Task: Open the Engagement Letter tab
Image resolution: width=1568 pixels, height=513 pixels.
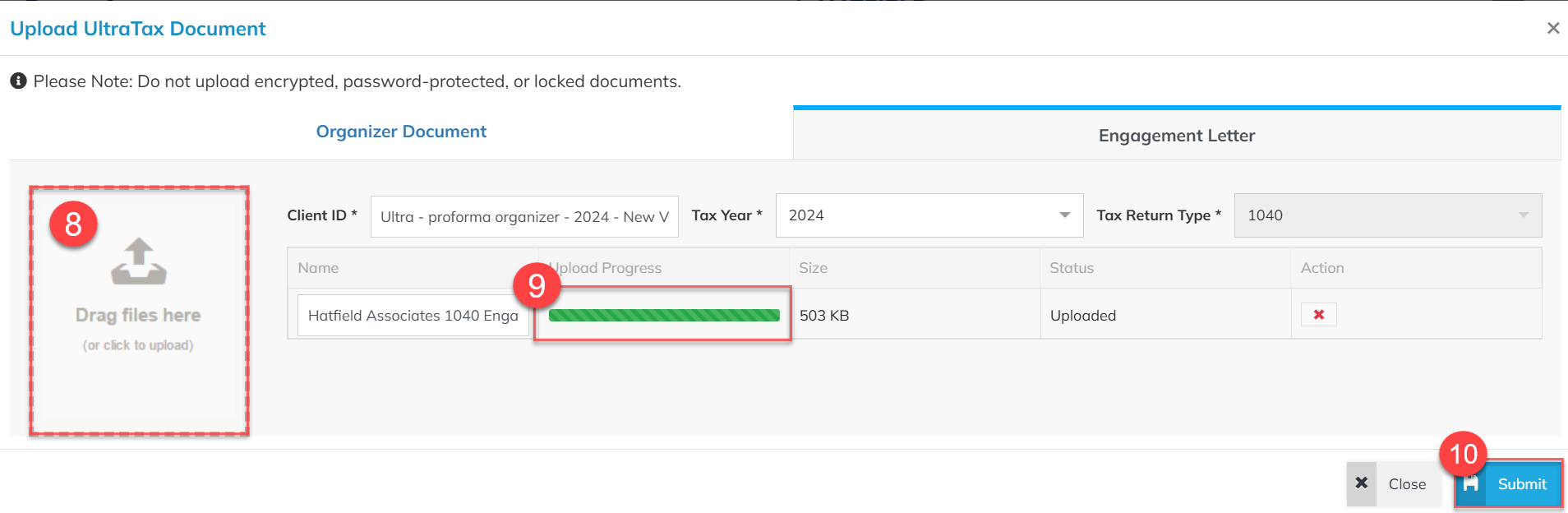Action: click(1176, 136)
